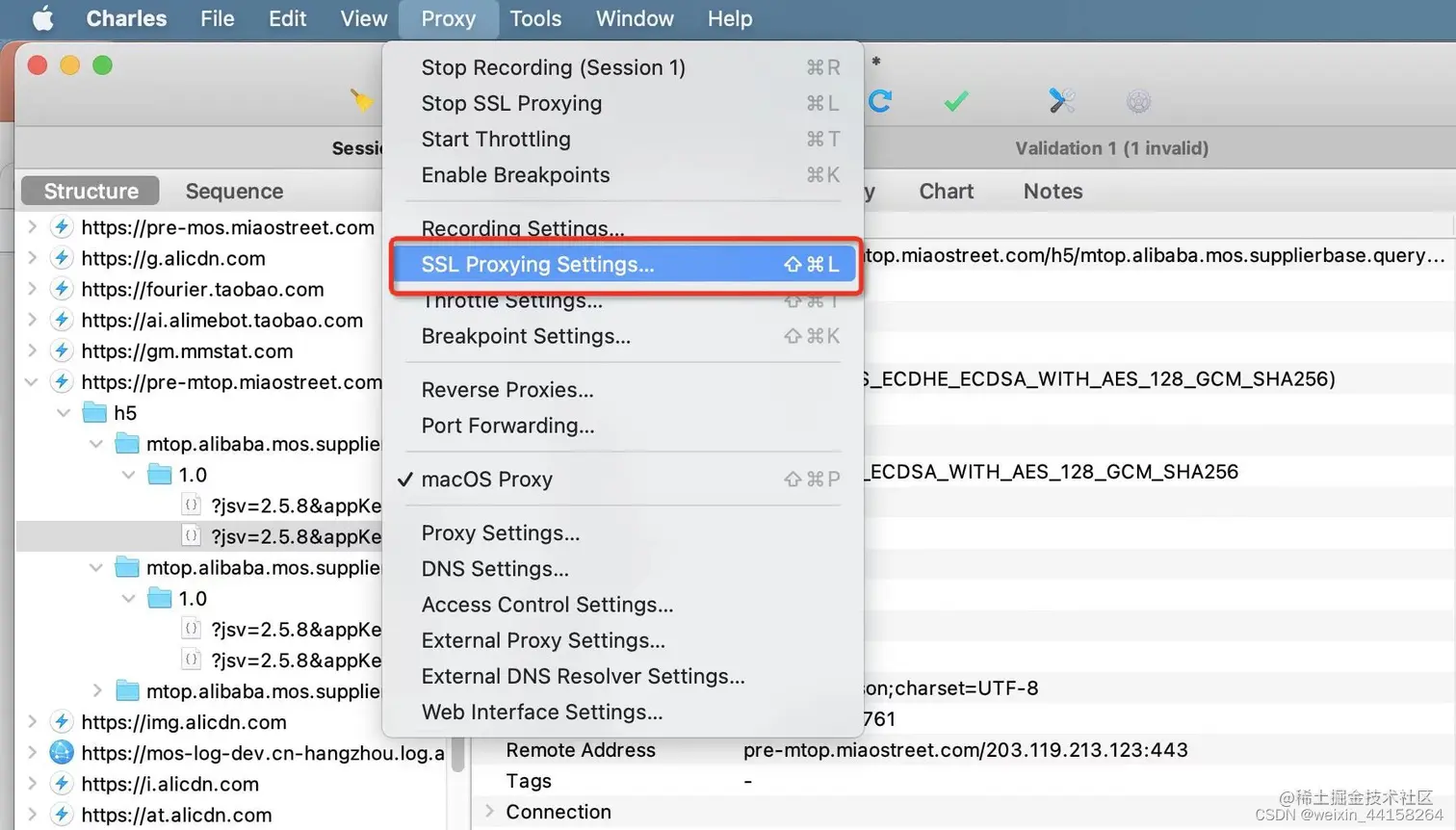Click the green validate checkmark icon
1456x830 pixels.
click(x=955, y=101)
